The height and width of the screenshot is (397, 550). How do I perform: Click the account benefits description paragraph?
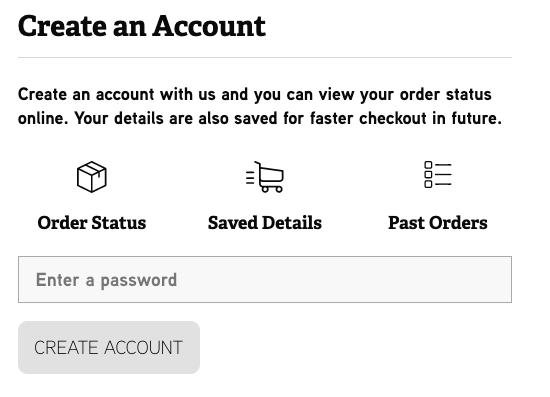[x=260, y=106]
